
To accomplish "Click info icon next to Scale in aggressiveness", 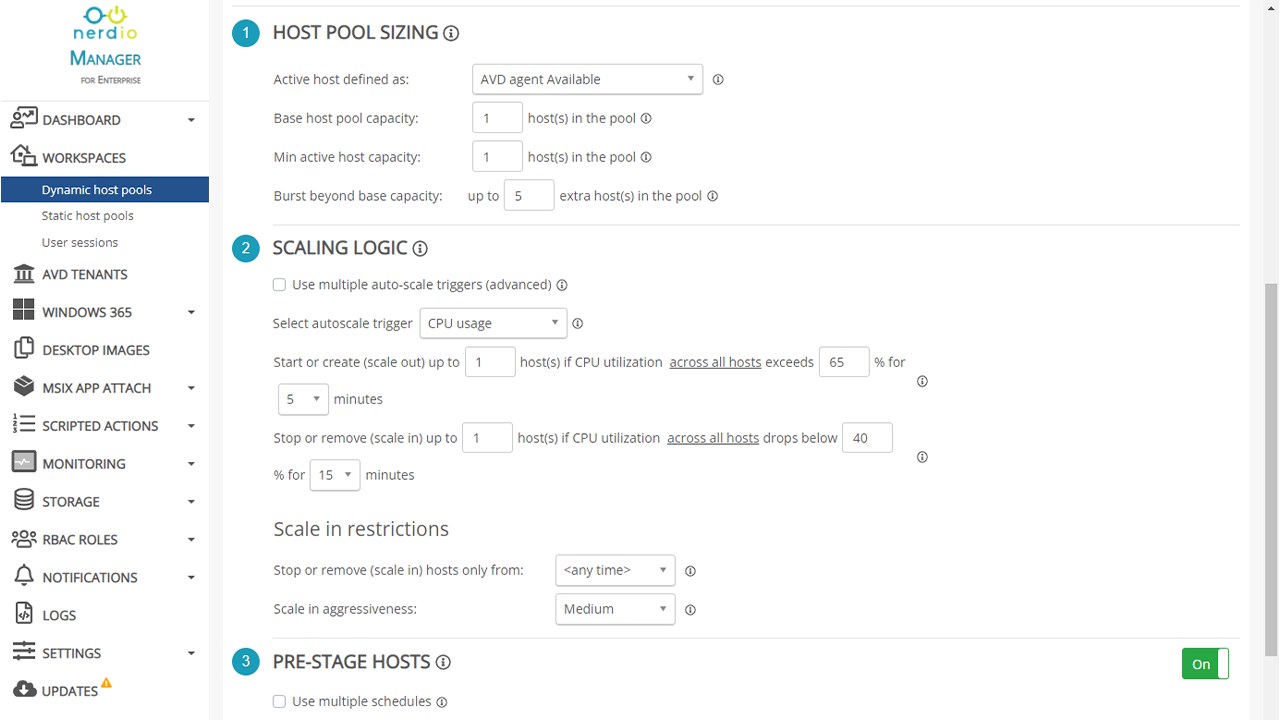I will (690, 609).
